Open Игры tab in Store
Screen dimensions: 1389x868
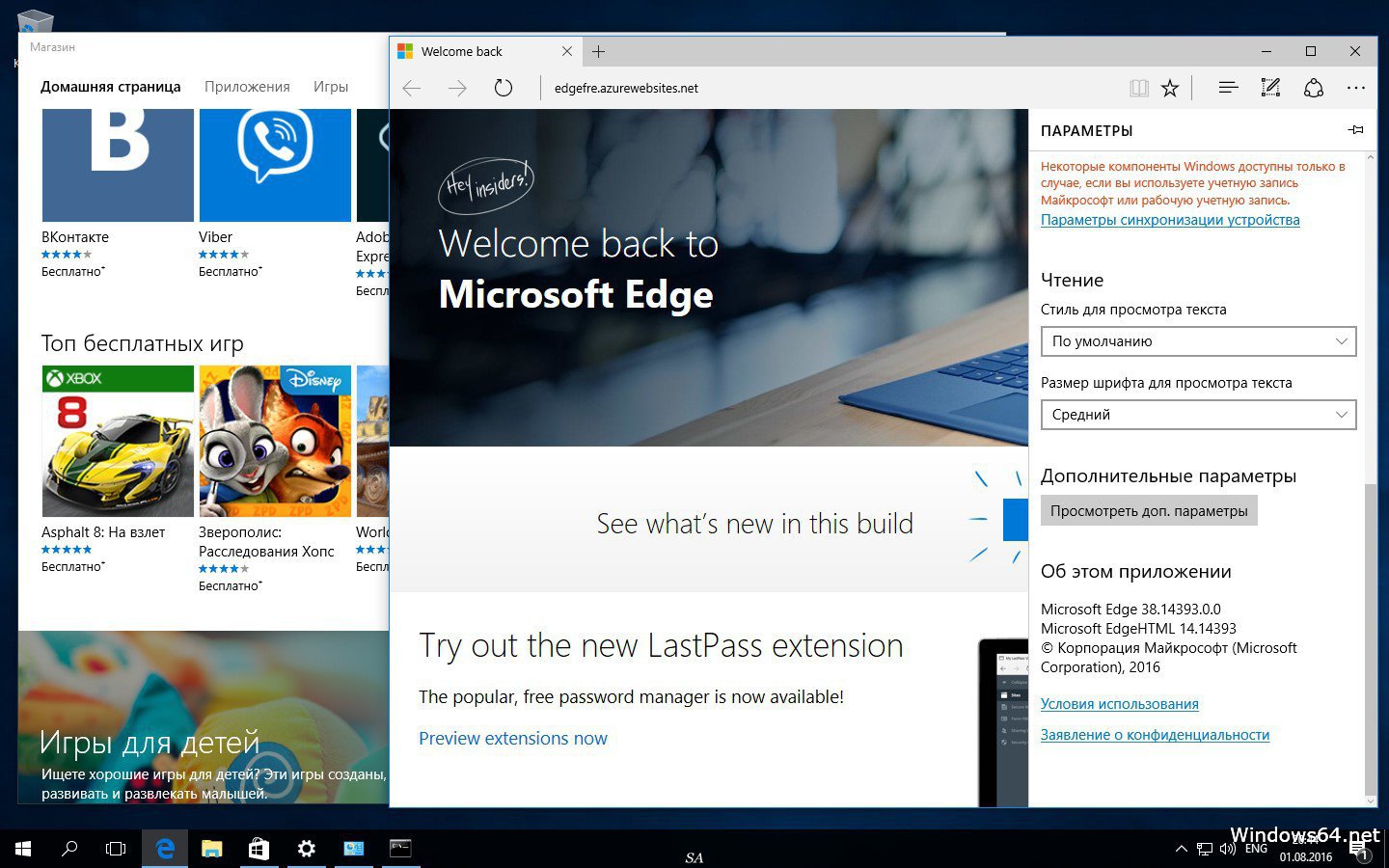[330, 87]
